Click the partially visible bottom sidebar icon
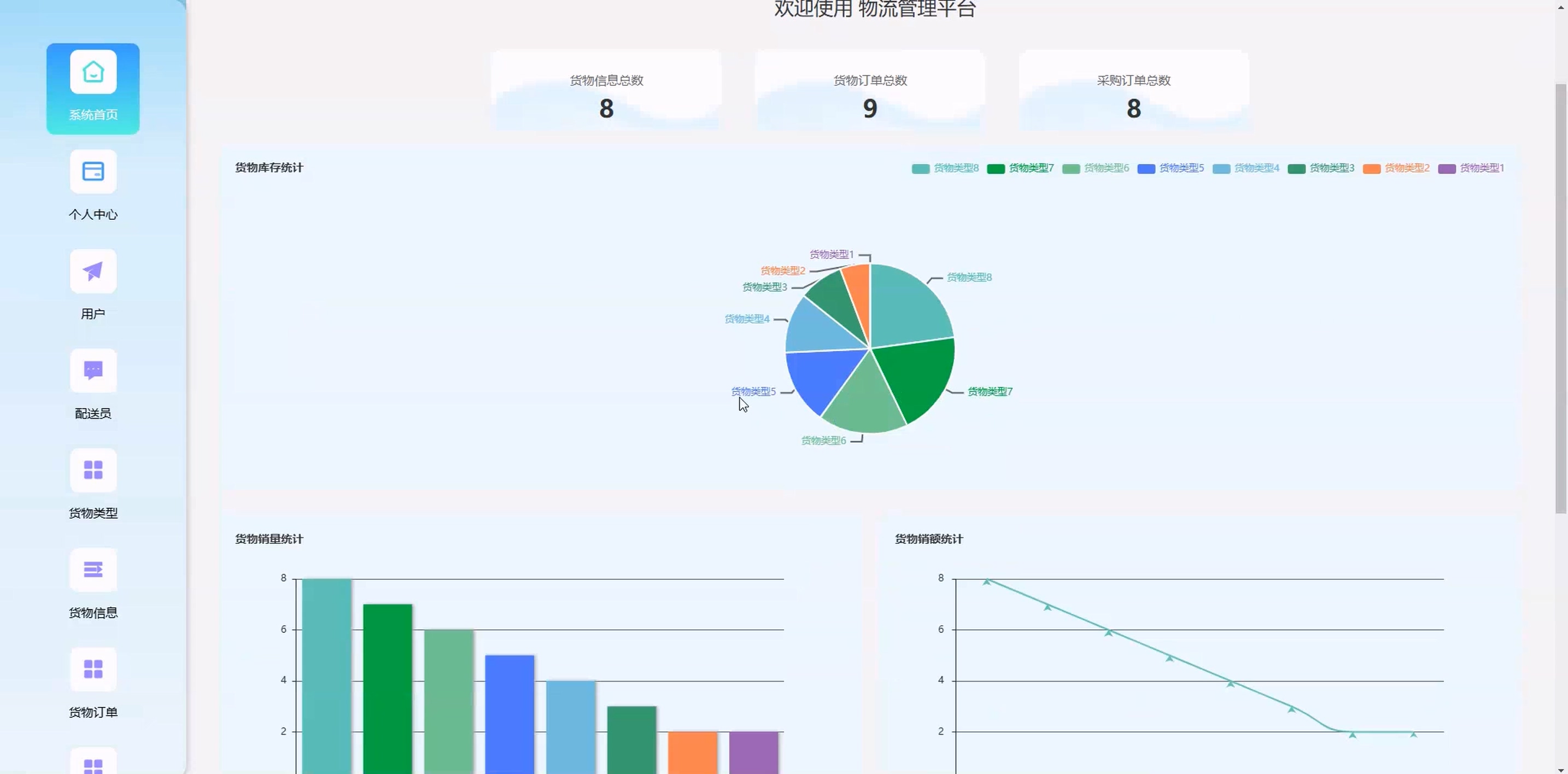1568x774 pixels. [93, 763]
